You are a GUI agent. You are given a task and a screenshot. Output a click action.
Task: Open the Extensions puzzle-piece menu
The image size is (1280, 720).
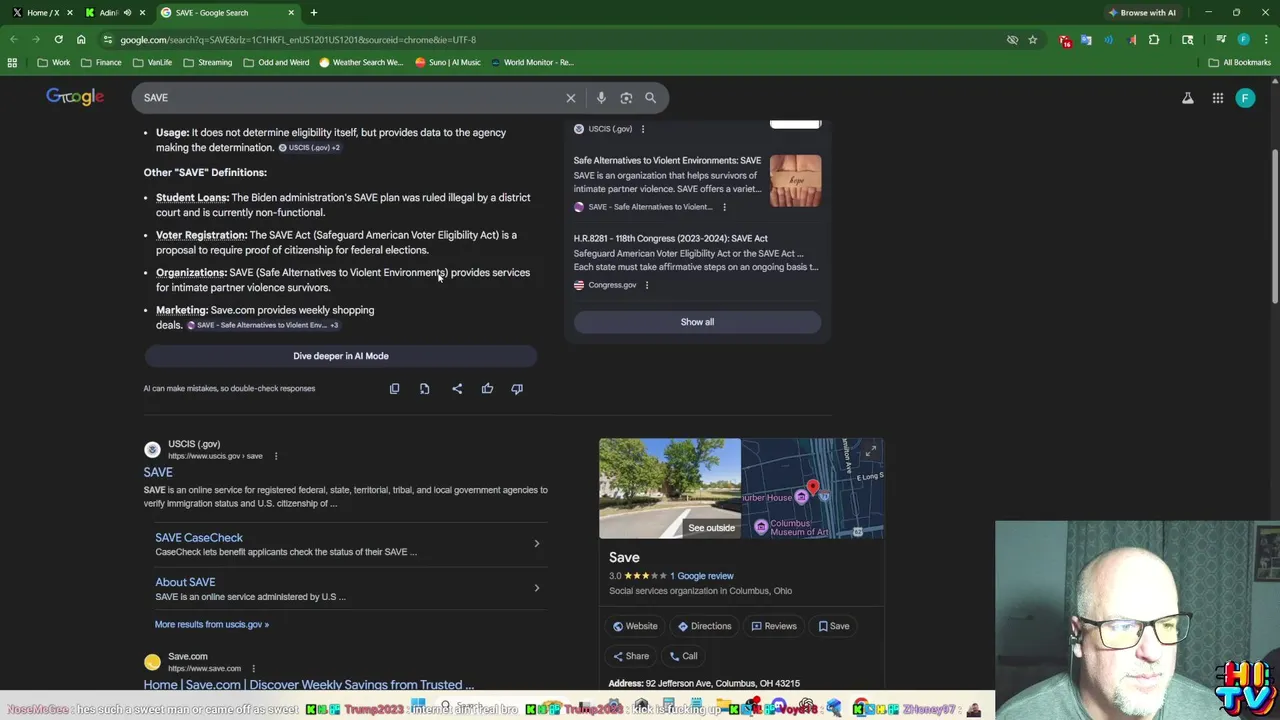tap(1154, 40)
